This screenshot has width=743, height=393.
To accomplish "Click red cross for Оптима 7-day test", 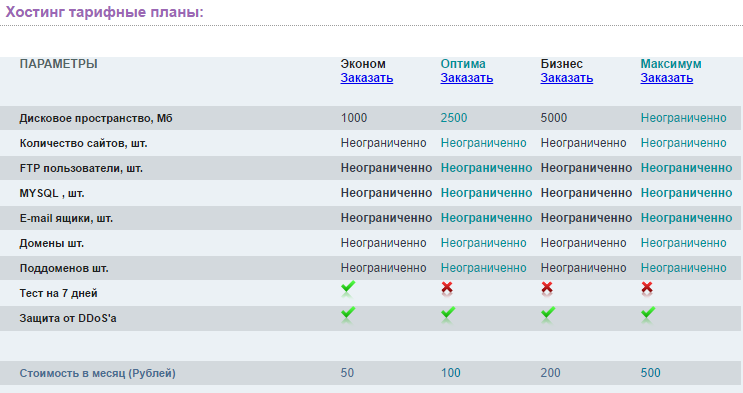I will (447, 289).
